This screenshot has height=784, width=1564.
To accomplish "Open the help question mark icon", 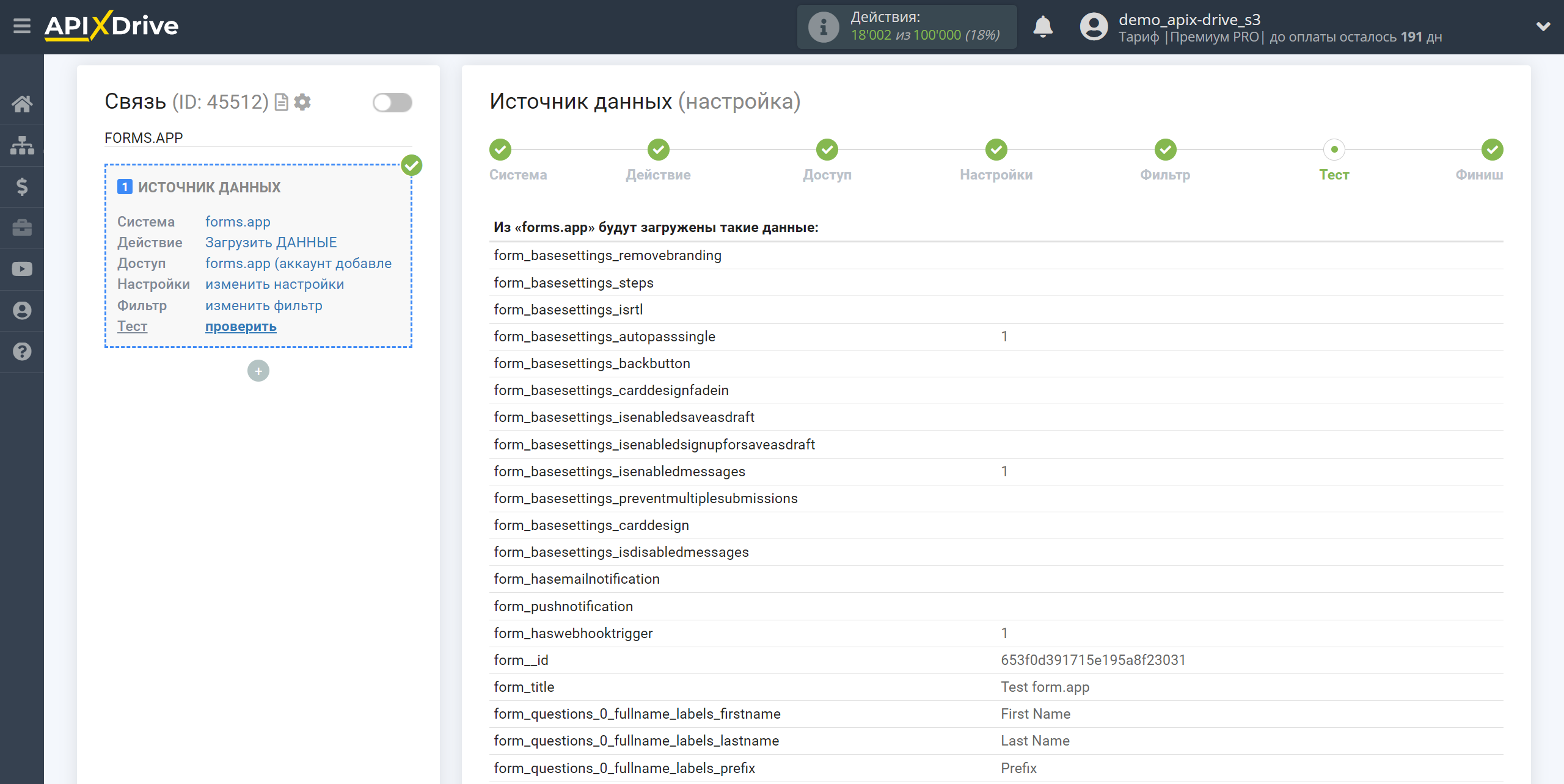I will [22, 351].
